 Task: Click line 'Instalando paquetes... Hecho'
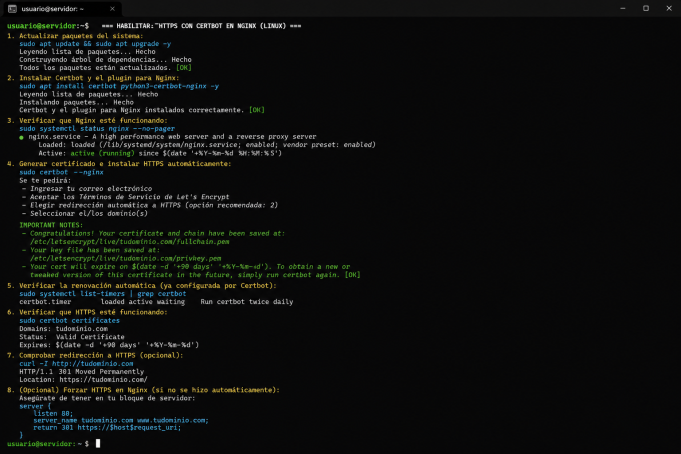pos(76,102)
